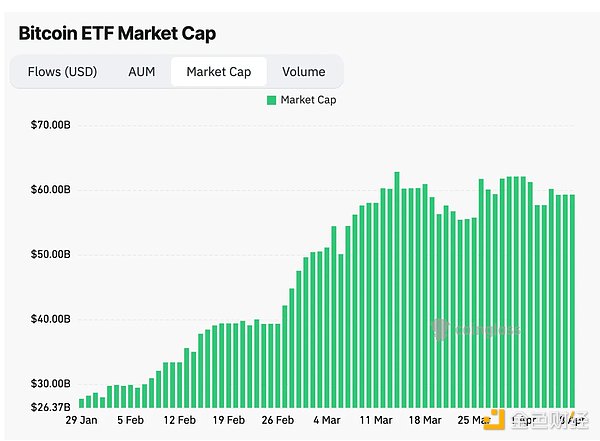Image resolution: width=600 pixels, height=441 pixels.
Task: Click the $26.37B y-axis label
Action: point(51,407)
